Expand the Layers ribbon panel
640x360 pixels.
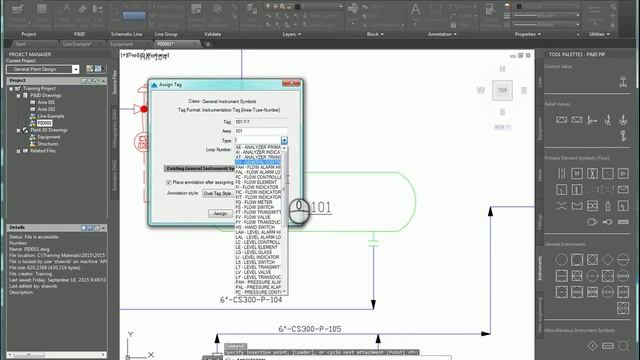291,34
